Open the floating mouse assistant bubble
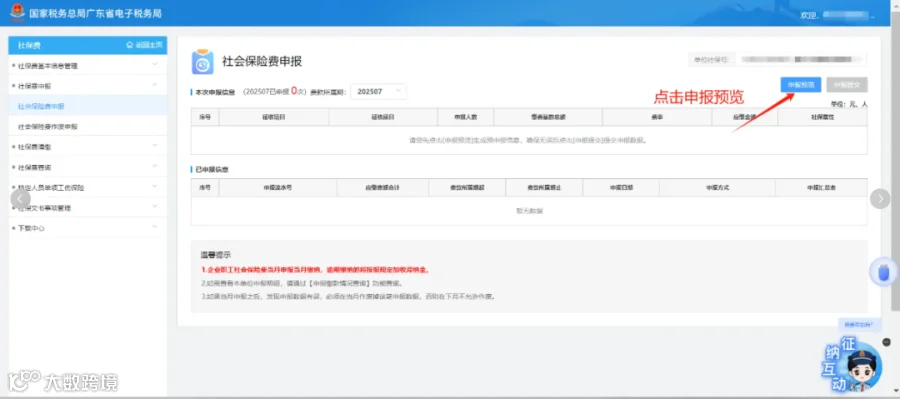The width and height of the screenshot is (900, 399). [x=884, y=272]
